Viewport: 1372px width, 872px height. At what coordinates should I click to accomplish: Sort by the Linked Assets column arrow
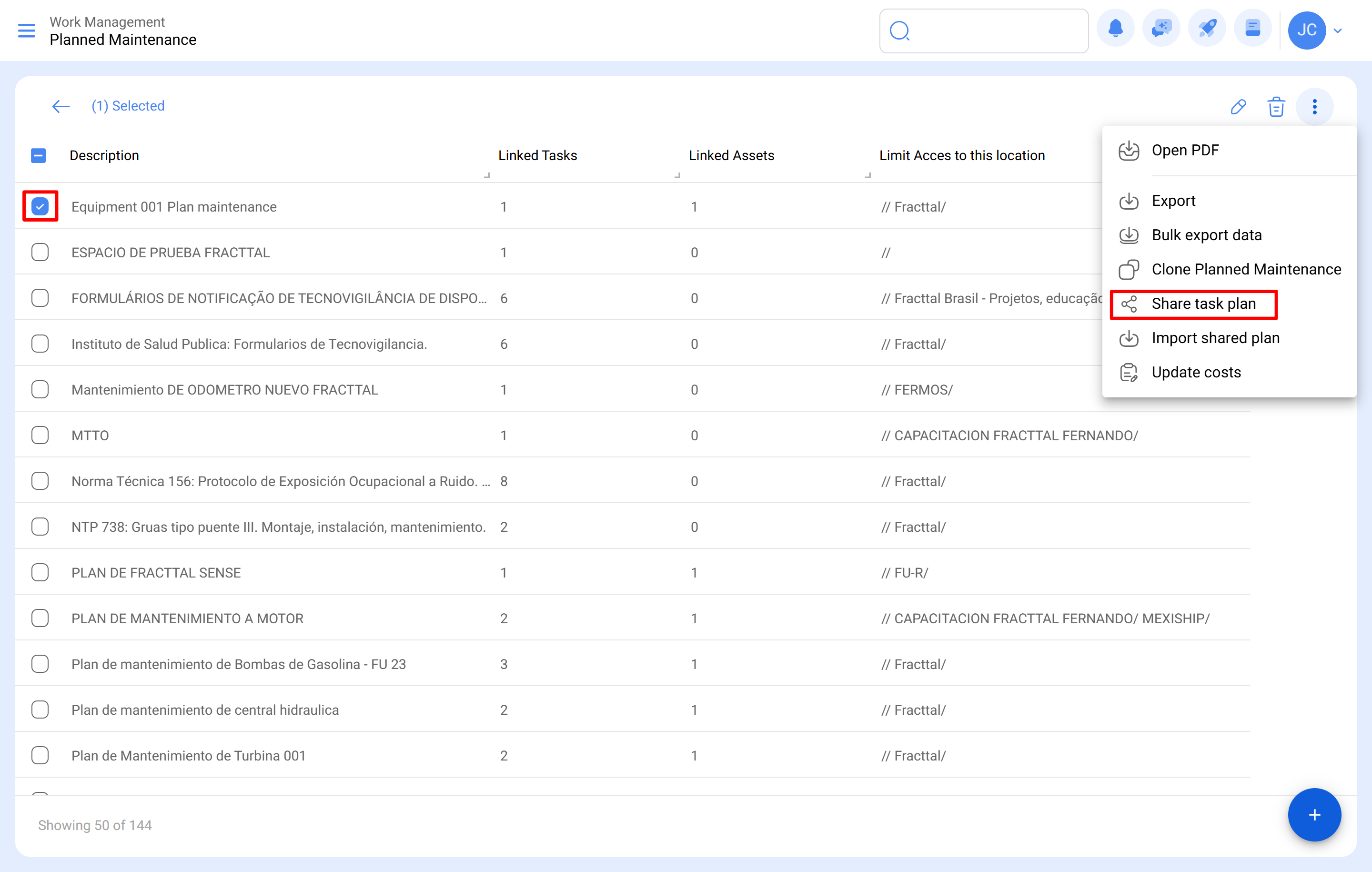[x=677, y=175]
